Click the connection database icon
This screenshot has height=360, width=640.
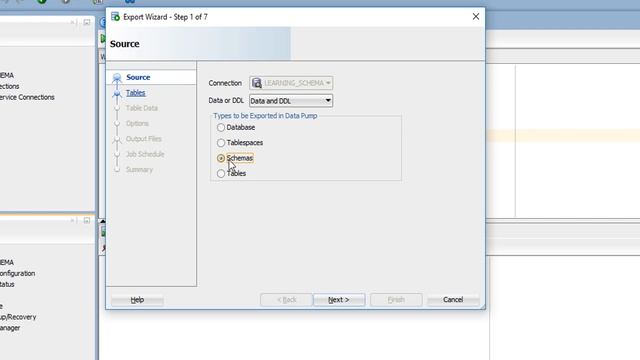click(x=257, y=83)
